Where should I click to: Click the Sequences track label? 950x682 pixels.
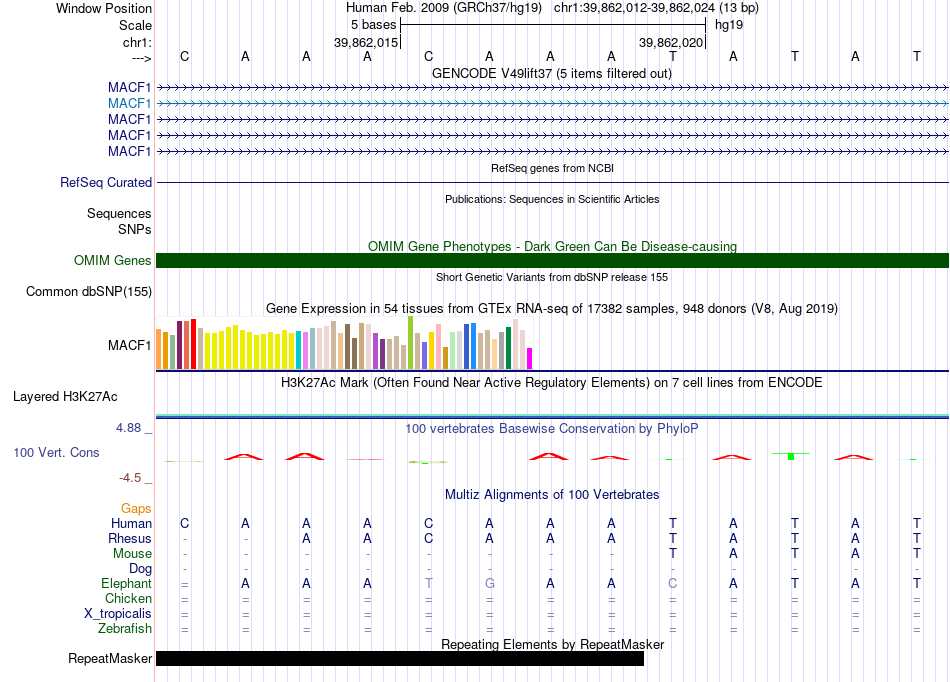(x=119, y=213)
